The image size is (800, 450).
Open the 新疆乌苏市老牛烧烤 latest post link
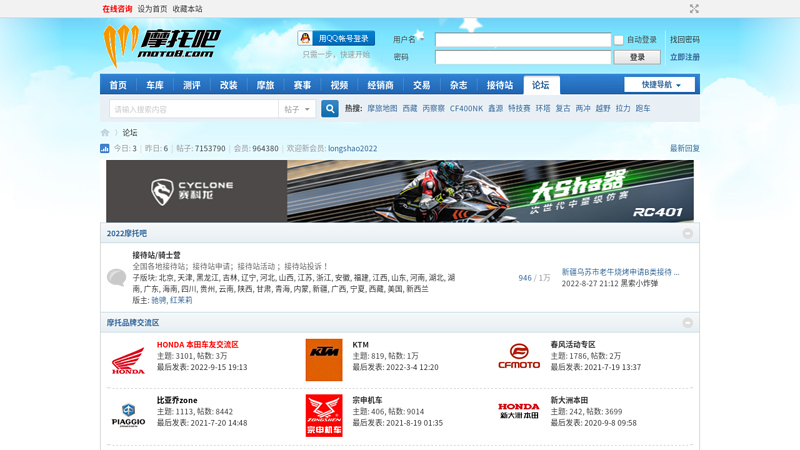620,272
